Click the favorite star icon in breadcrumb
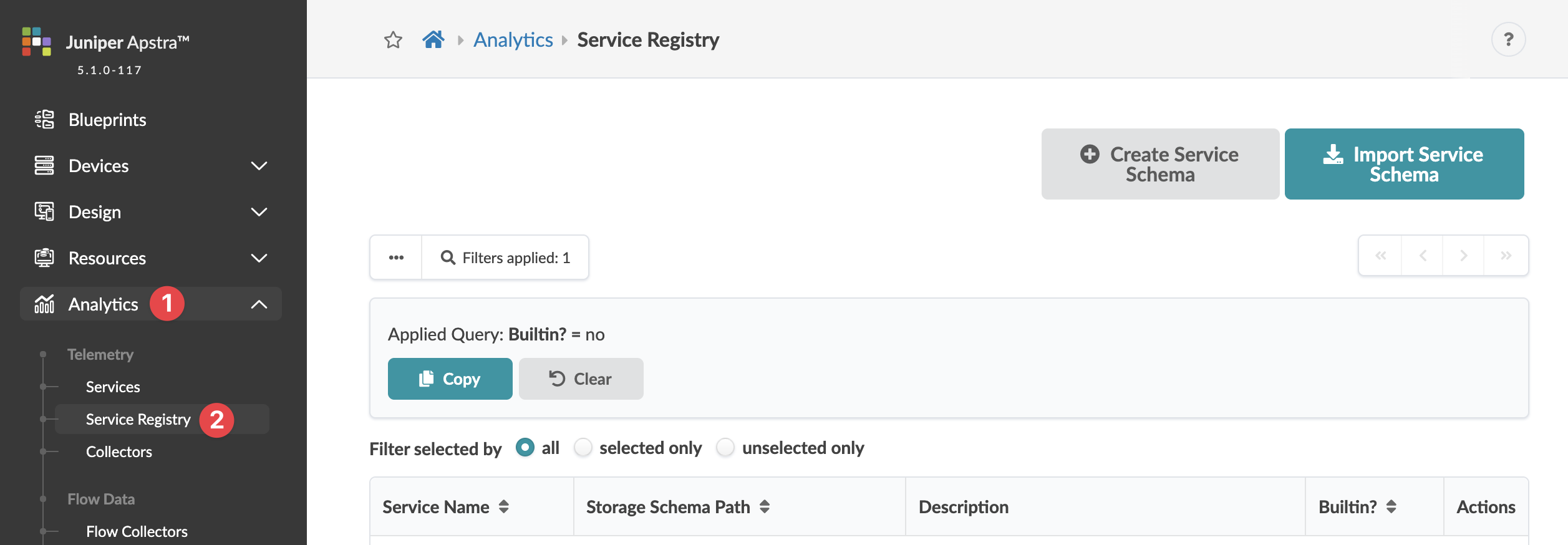Image resolution: width=1568 pixels, height=545 pixels. pyautogui.click(x=393, y=40)
